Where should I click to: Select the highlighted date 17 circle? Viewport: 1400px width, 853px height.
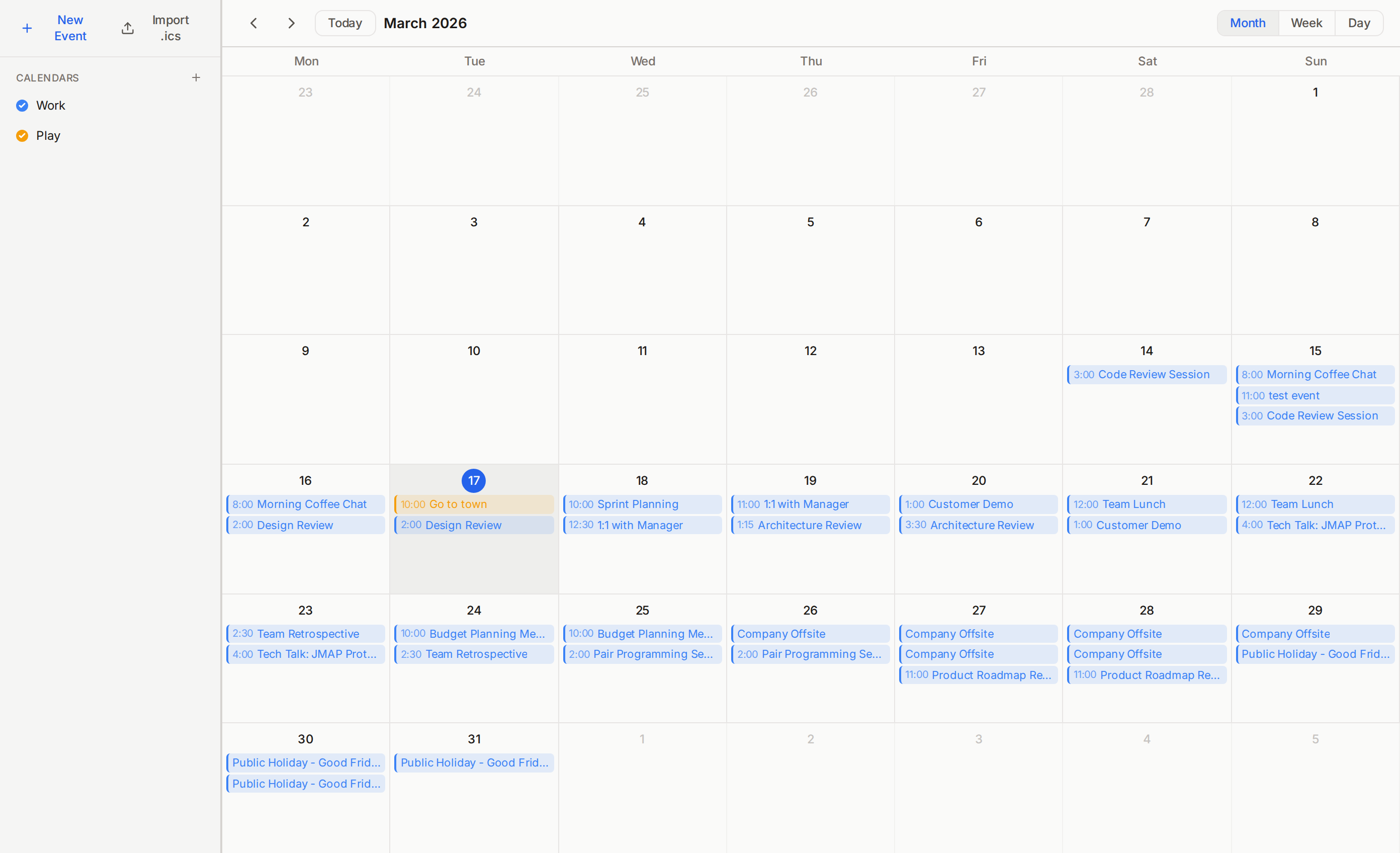pyautogui.click(x=473, y=480)
